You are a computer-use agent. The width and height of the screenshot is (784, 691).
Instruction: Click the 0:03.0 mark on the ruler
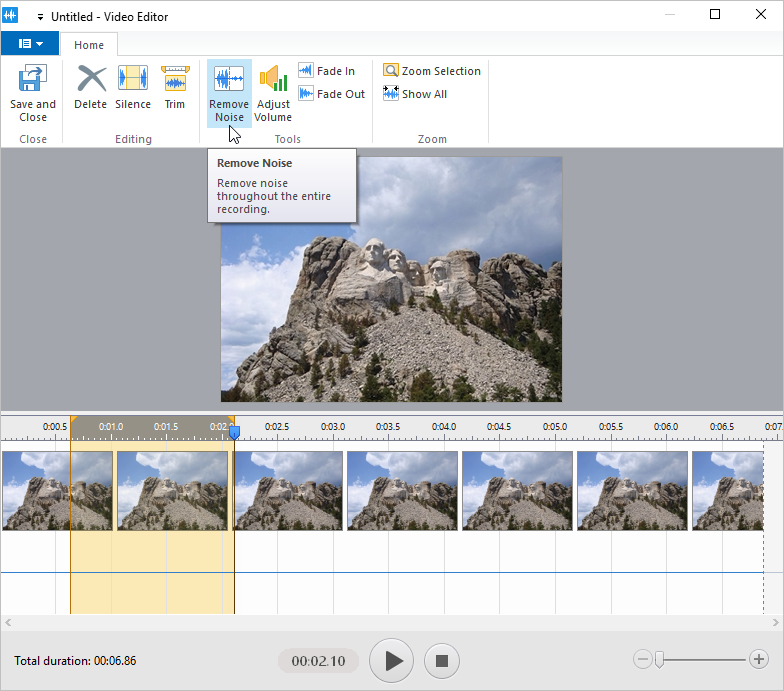coord(333,426)
